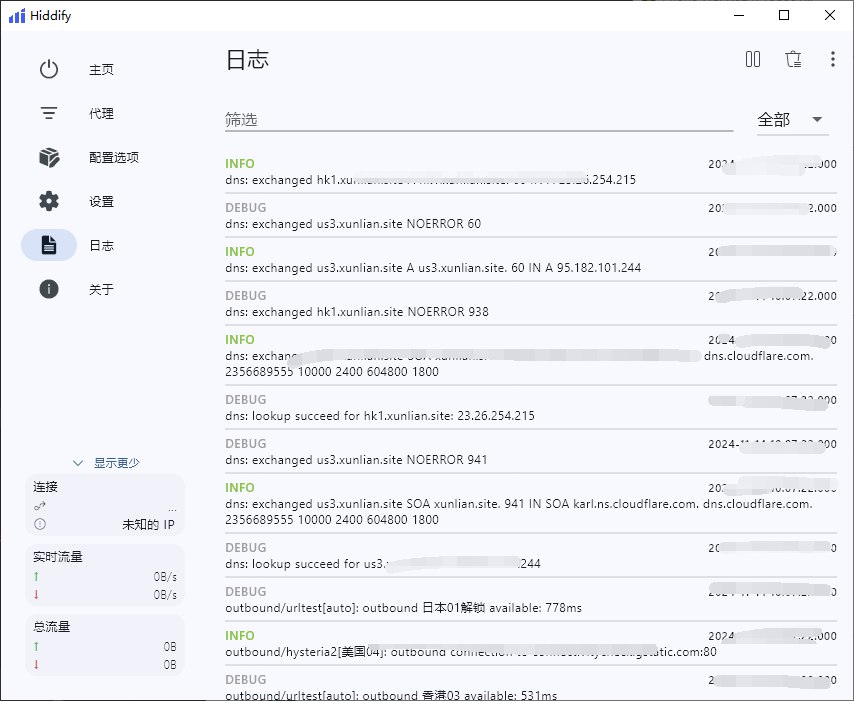Viewport: 854px width, 701px height.
Task: Click the 代理 filter-lines icon
Action: pos(49,113)
